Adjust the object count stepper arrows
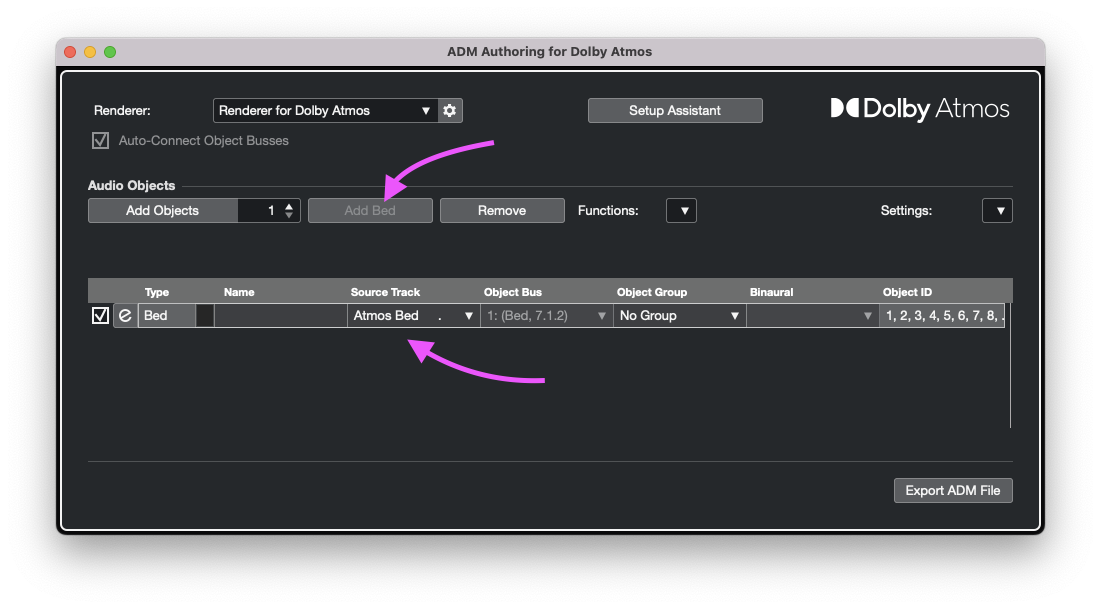 (289, 211)
